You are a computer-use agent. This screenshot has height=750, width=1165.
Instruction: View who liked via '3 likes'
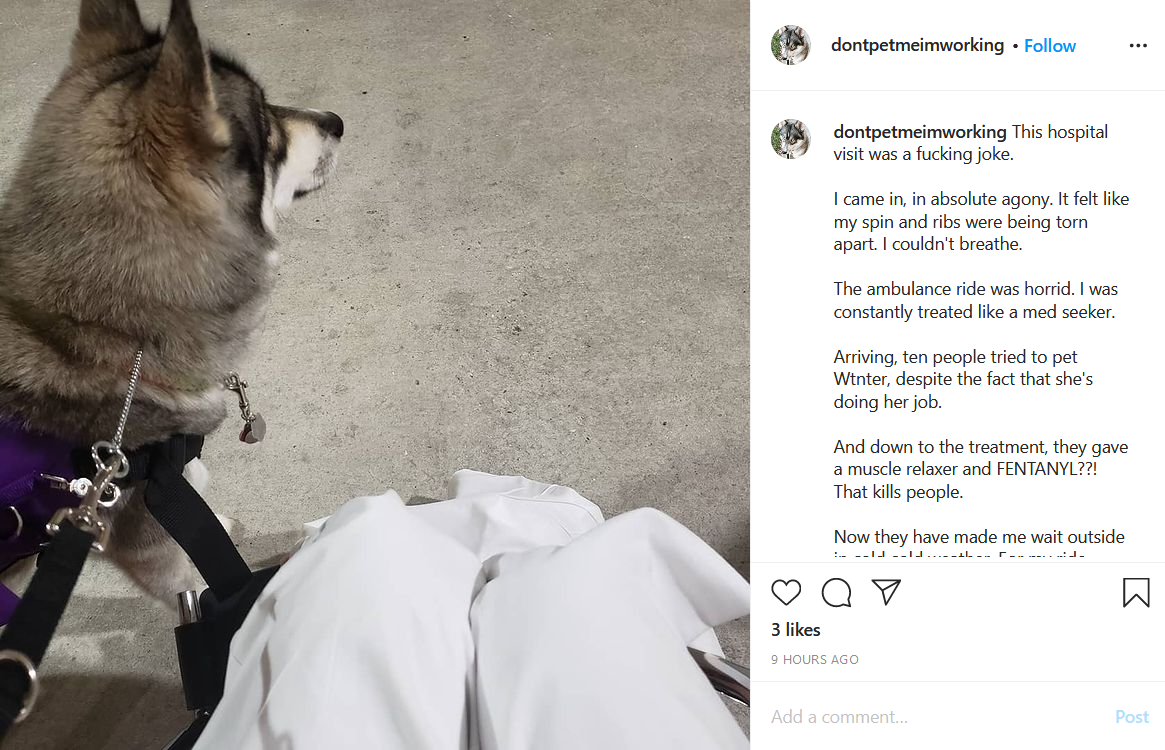coord(796,630)
